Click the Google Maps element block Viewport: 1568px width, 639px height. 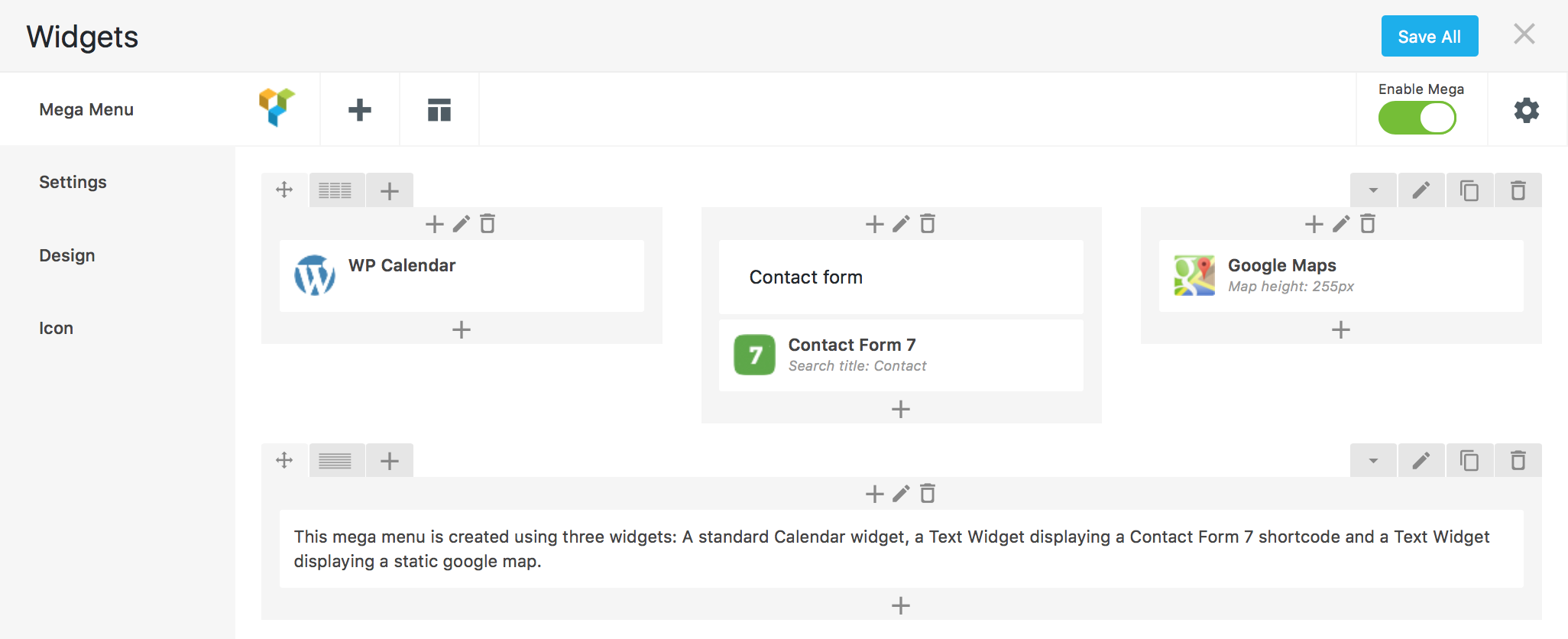pos(1340,276)
